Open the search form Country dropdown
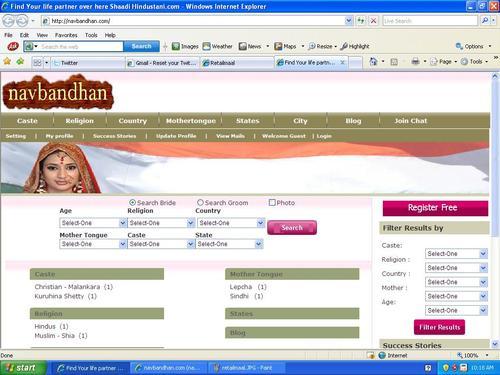 (231, 223)
